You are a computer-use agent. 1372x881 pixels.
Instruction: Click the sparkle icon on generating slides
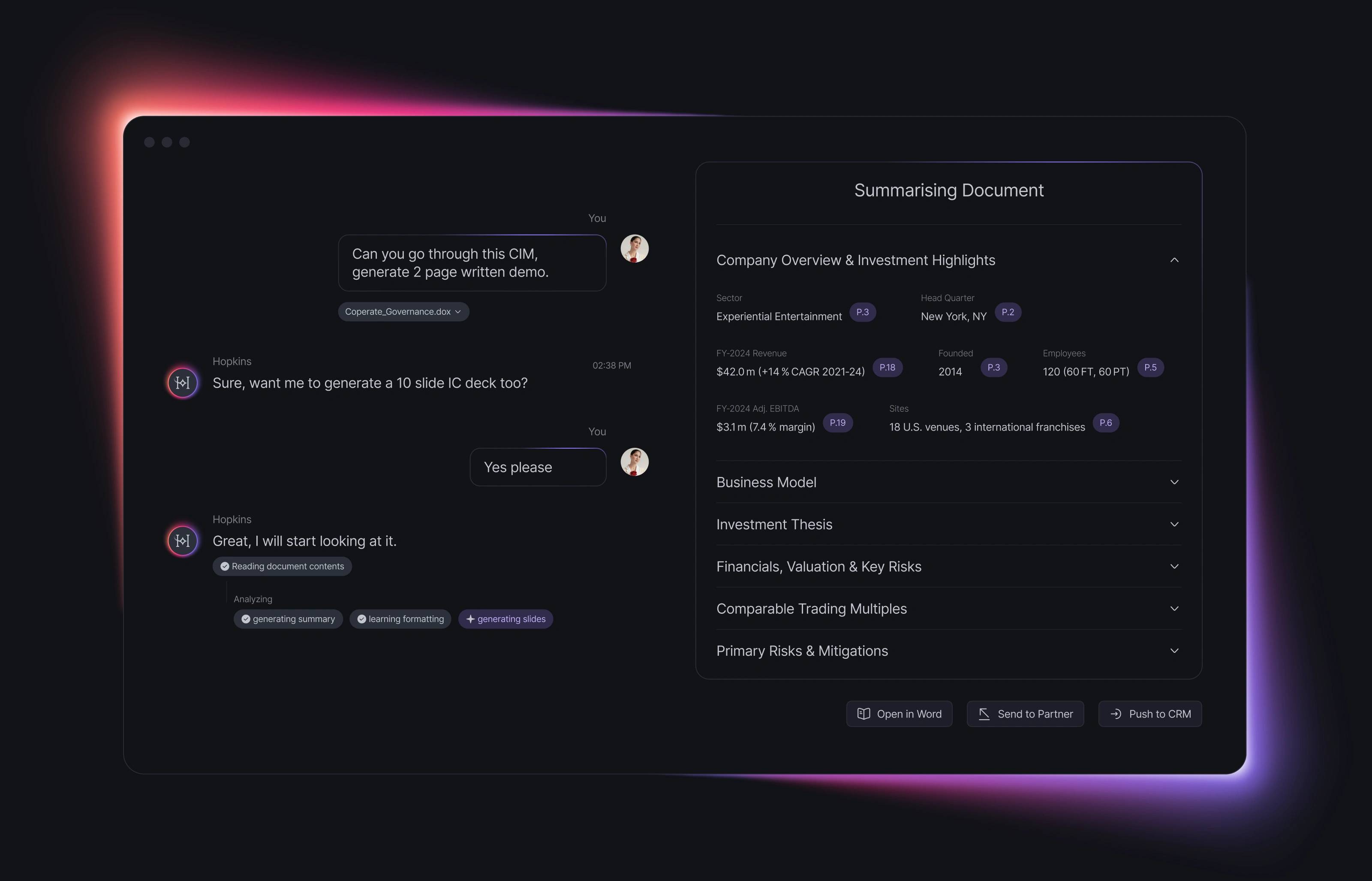tap(470, 619)
